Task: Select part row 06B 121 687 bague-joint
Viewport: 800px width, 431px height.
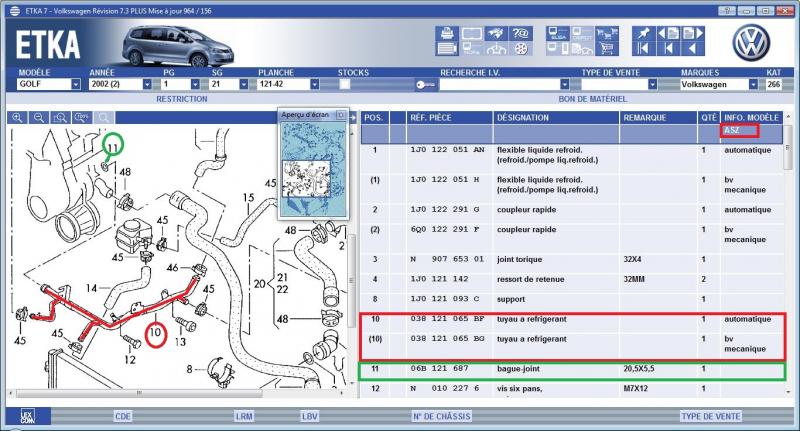Action: tap(571, 368)
